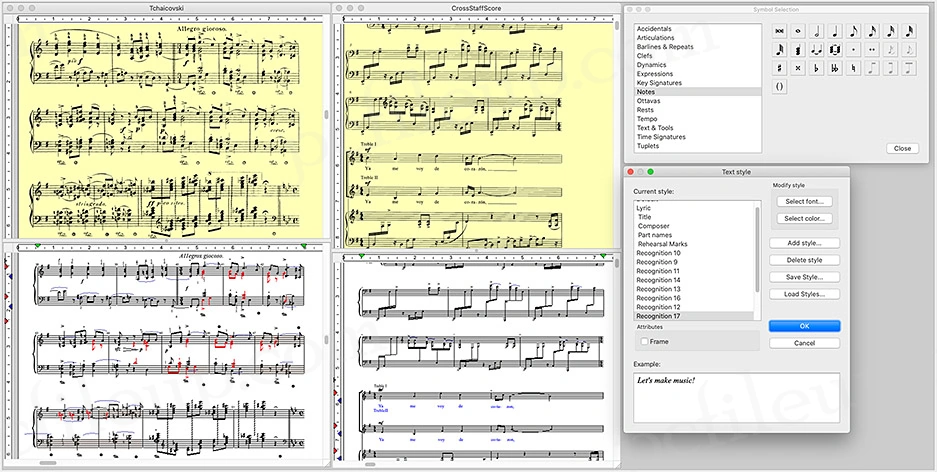Image resolution: width=937 pixels, height=472 pixels.
Task: Click the Select font... button
Action: coord(803,201)
